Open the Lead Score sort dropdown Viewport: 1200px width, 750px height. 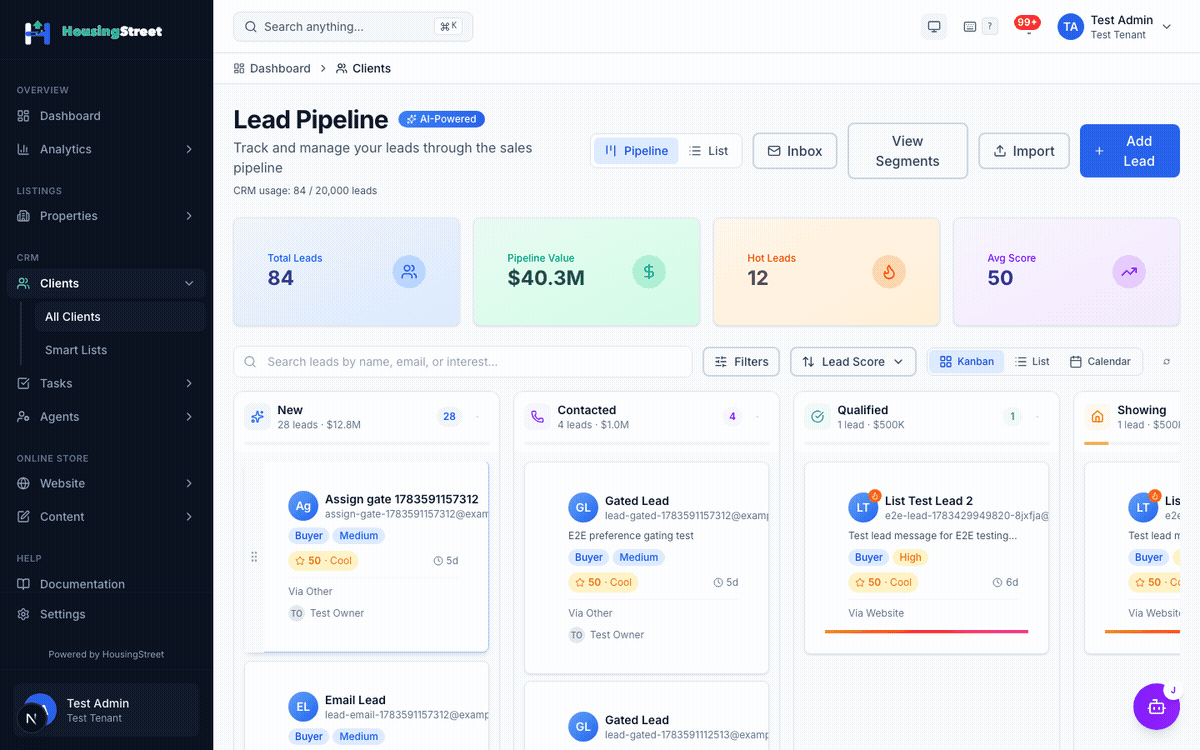coord(853,362)
